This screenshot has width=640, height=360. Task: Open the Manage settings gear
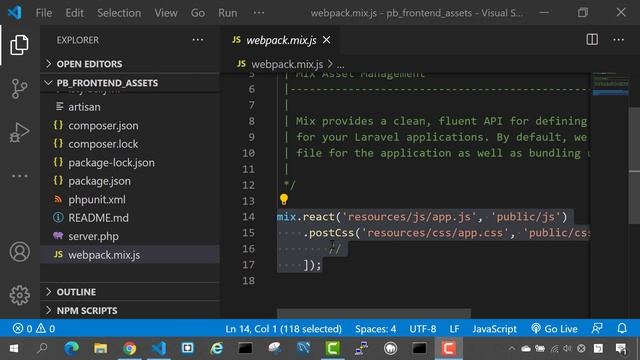click(x=19, y=295)
